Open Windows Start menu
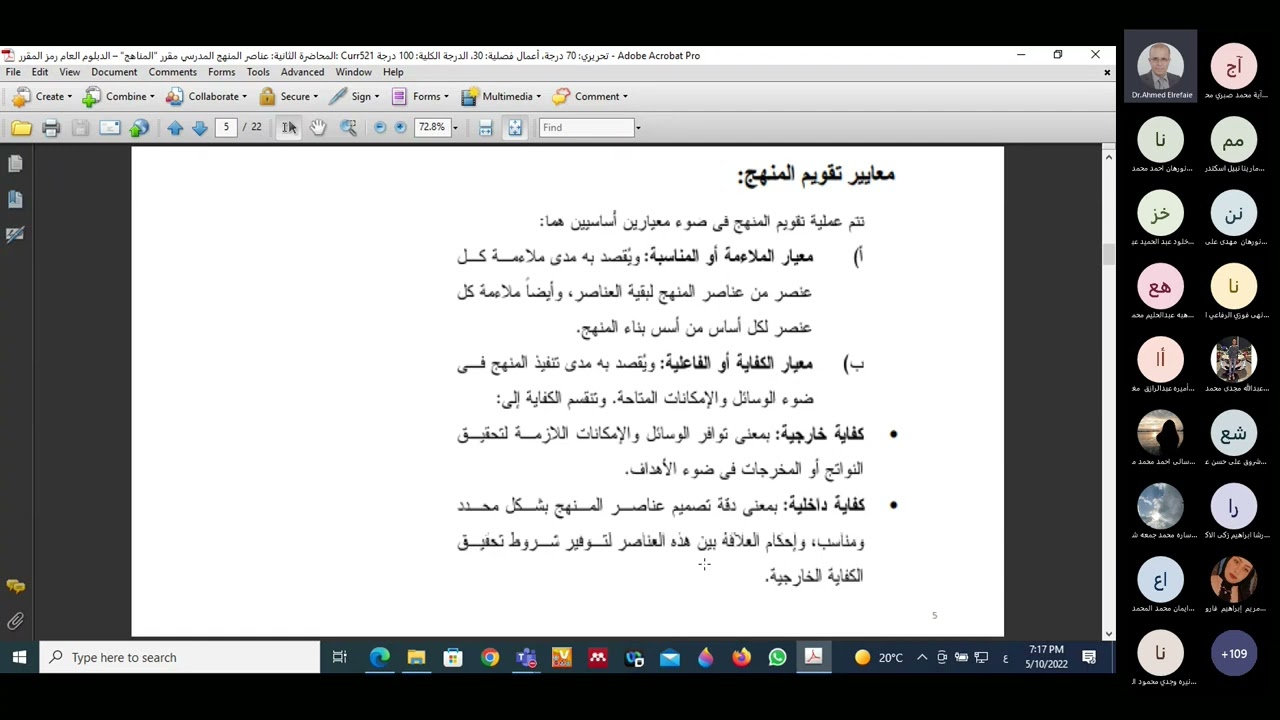The image size is (1280, 720). [19, 657]
